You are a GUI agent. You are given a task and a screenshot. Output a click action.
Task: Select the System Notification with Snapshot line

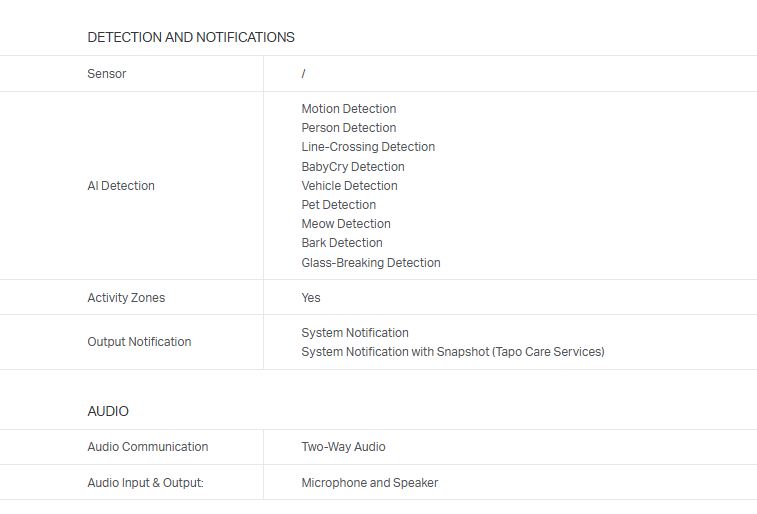(x=453, y=352)
